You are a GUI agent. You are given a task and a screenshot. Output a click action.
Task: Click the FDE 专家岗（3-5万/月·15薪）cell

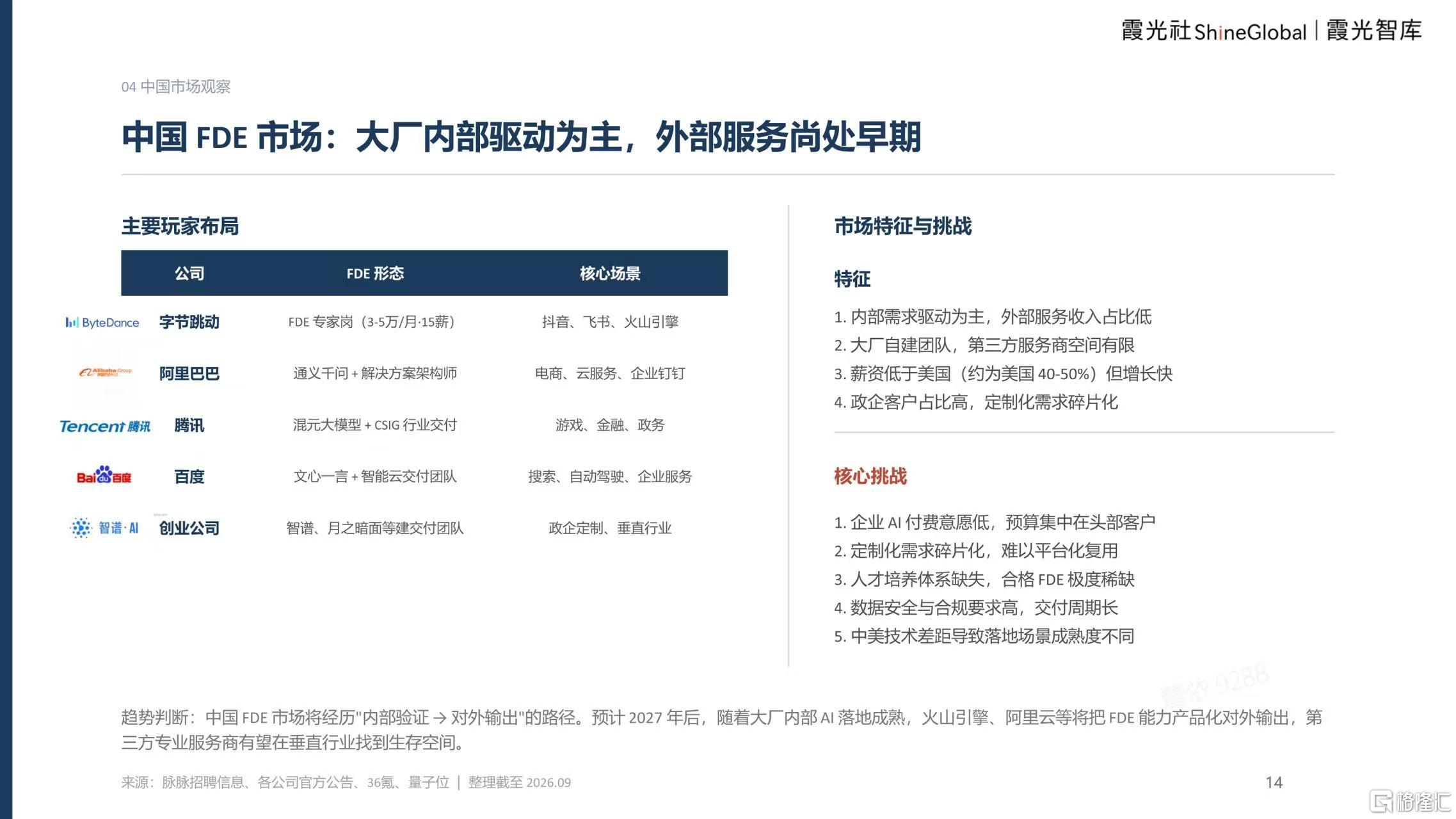click(371, 322)
